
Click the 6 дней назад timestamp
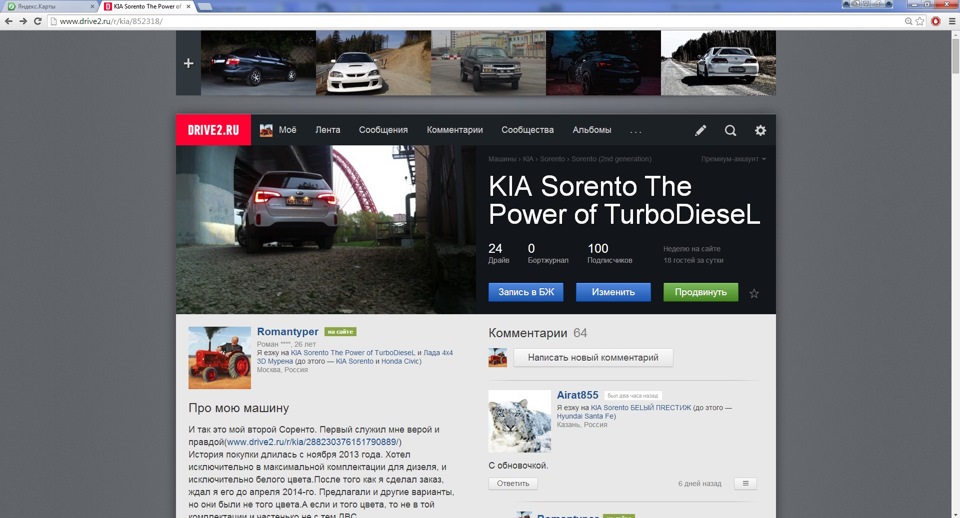point(700,484)
